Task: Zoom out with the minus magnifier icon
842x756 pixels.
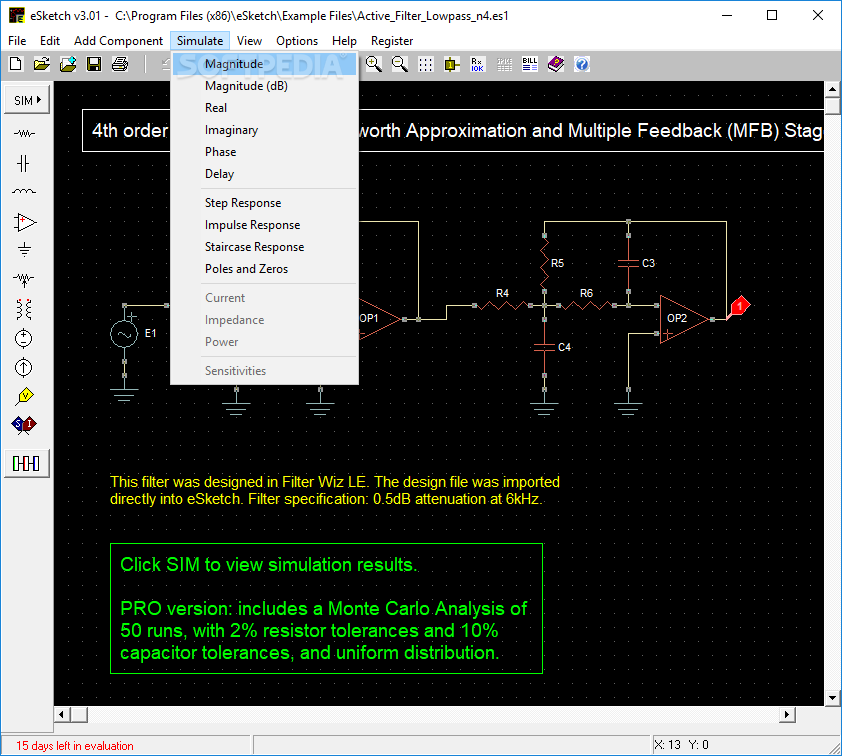Action: point(400,64)
